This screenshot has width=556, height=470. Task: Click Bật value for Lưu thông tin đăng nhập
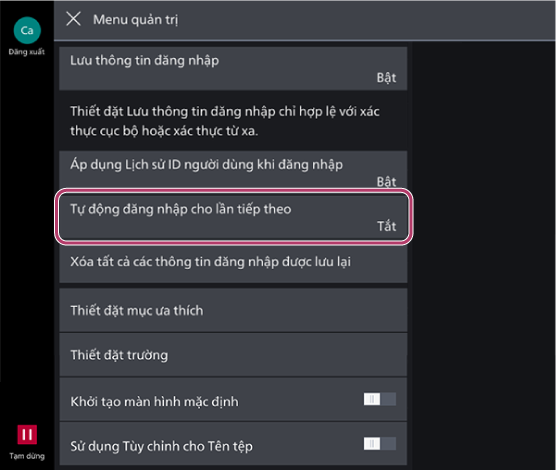tap(387, 78)
